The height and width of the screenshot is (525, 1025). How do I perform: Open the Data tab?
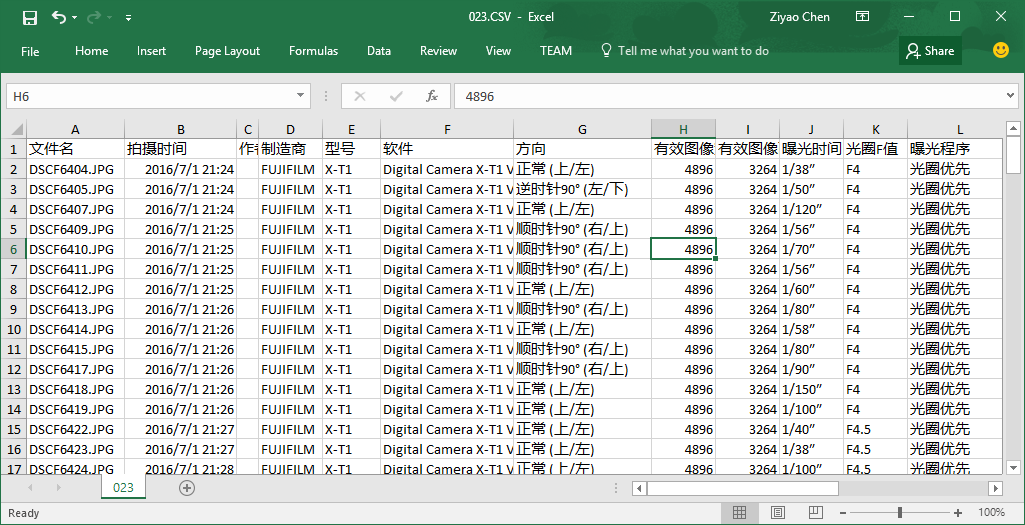[x=378, y=51]
